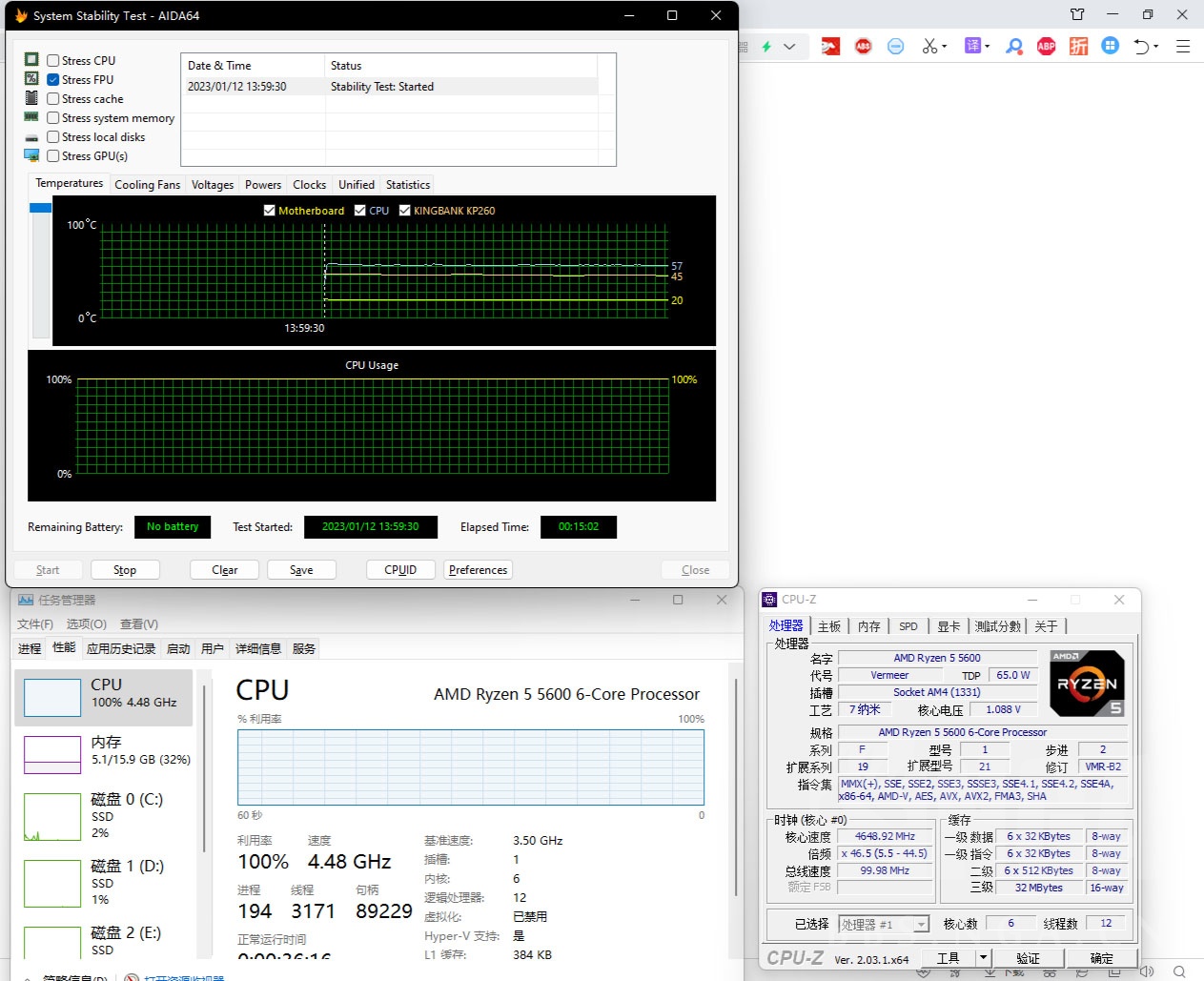The image size is (1204, 981).
Task: Open the browser hamburger menu icon
Action: (1183, 46)
